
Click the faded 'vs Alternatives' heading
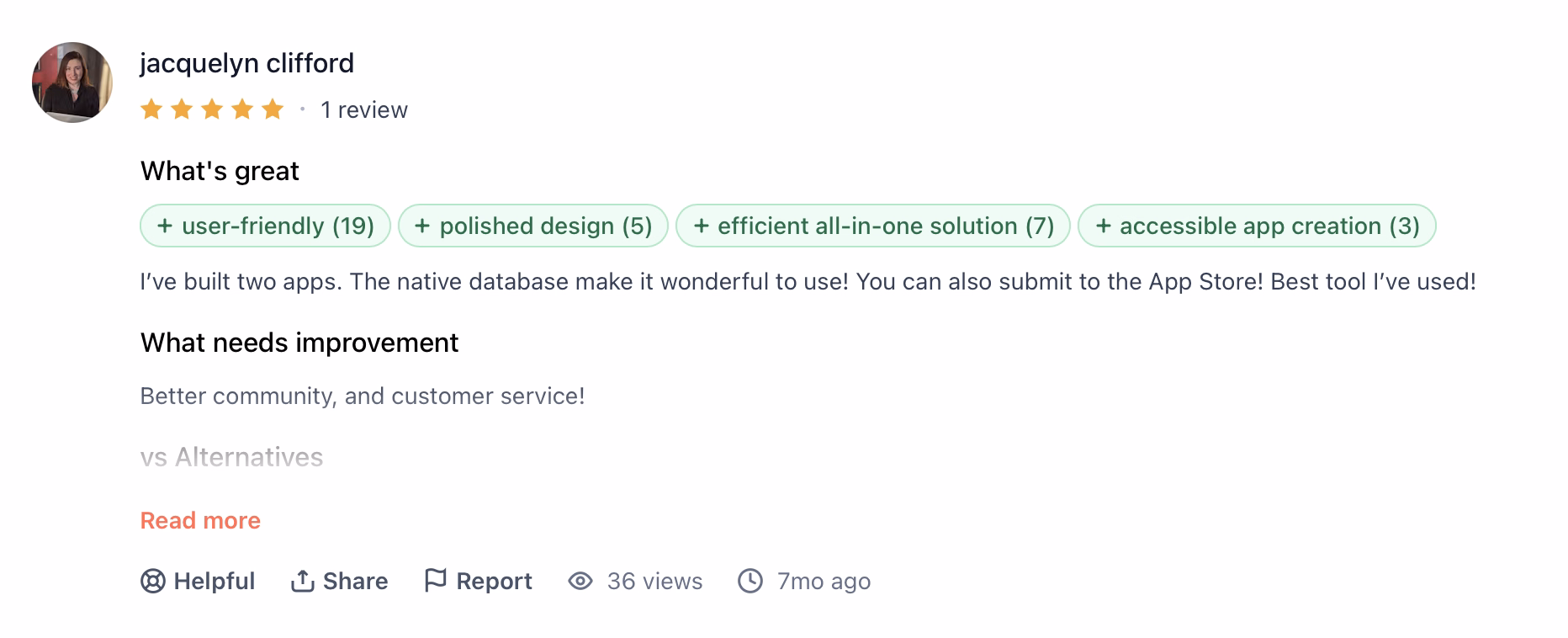[231, 457]
